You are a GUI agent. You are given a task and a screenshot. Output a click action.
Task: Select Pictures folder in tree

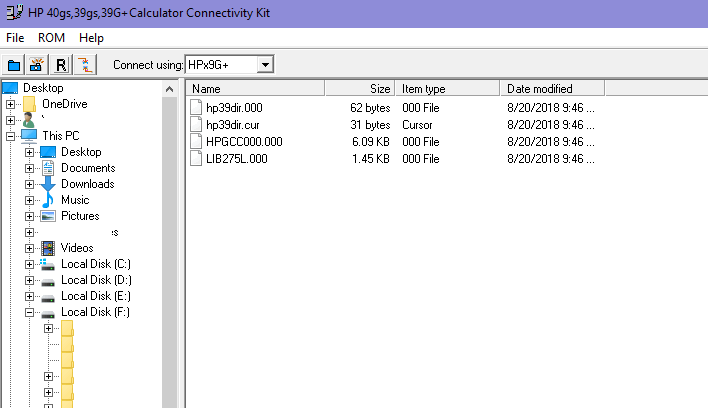pos(80,216)
